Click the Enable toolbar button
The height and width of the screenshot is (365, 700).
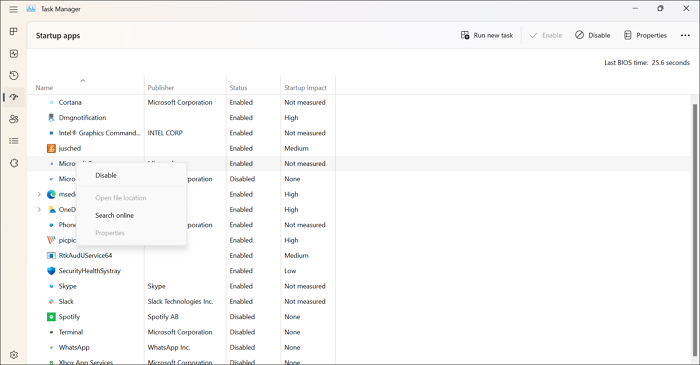546,35
